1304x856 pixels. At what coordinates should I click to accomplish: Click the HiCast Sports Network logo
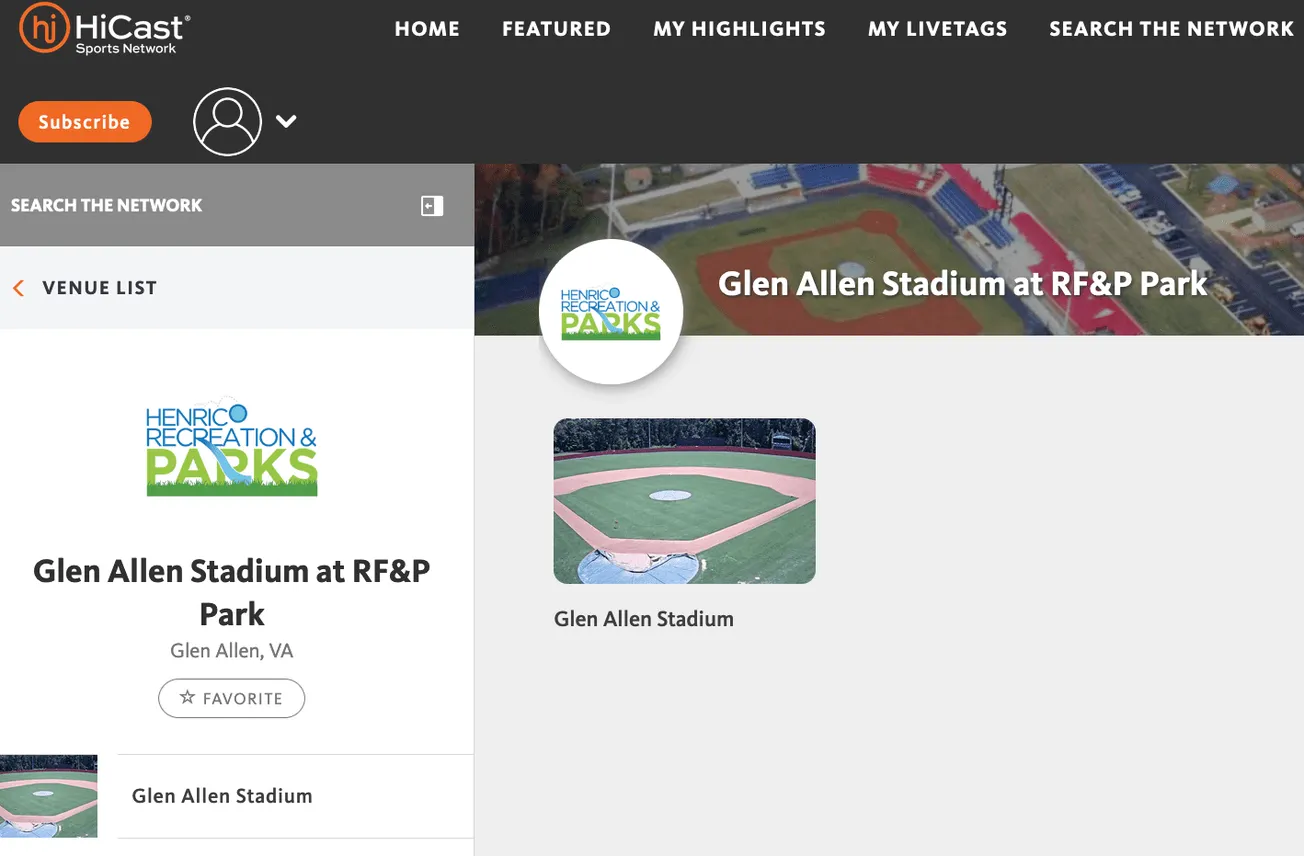pos(103,30)
